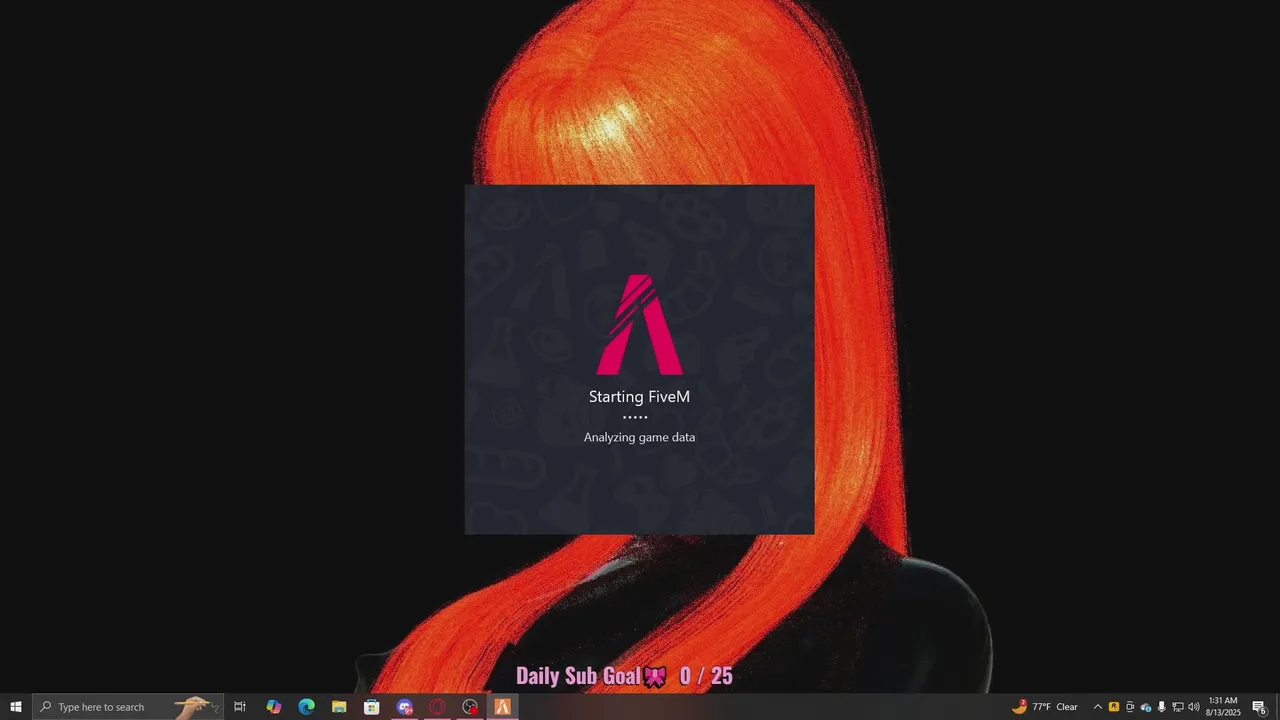The image size is (1280, 720).
Task: Click the FiveM logo in the splash window
Action: (x=640, y=324)
